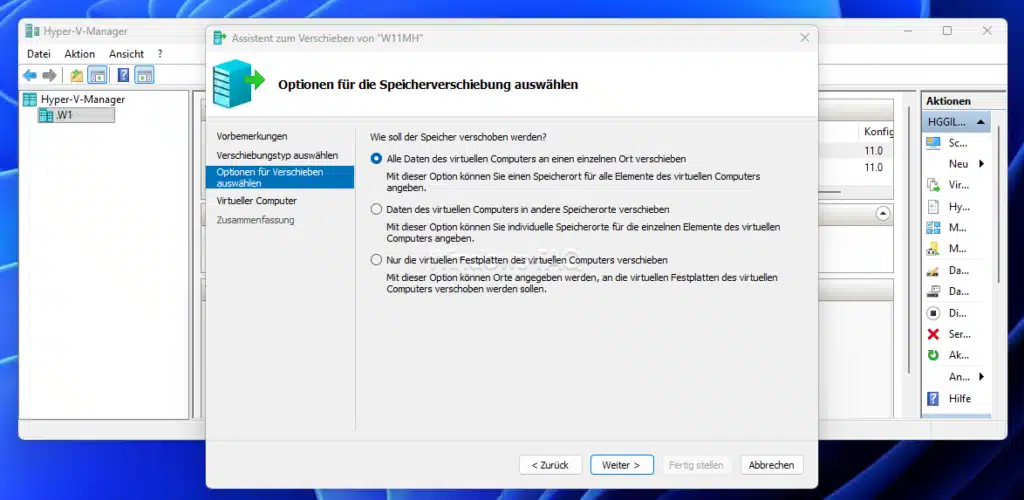The height and width of the screenshot is (500, 1024).
Task: Click the Neu entry in Aktionen pane
Action: click(x=958, y=164)
